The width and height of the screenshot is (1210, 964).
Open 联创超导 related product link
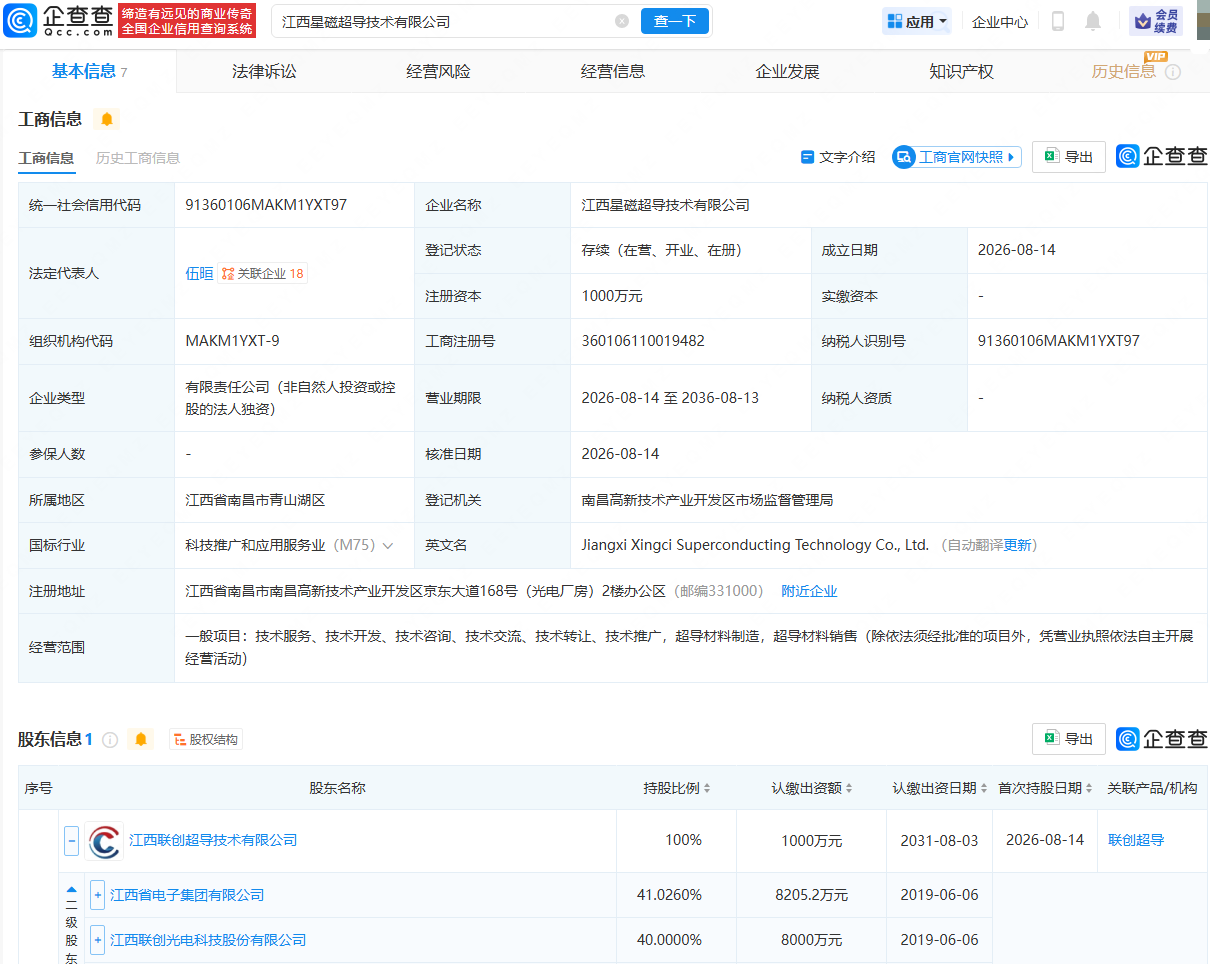pyautogui.click(x=1136, y=840)
